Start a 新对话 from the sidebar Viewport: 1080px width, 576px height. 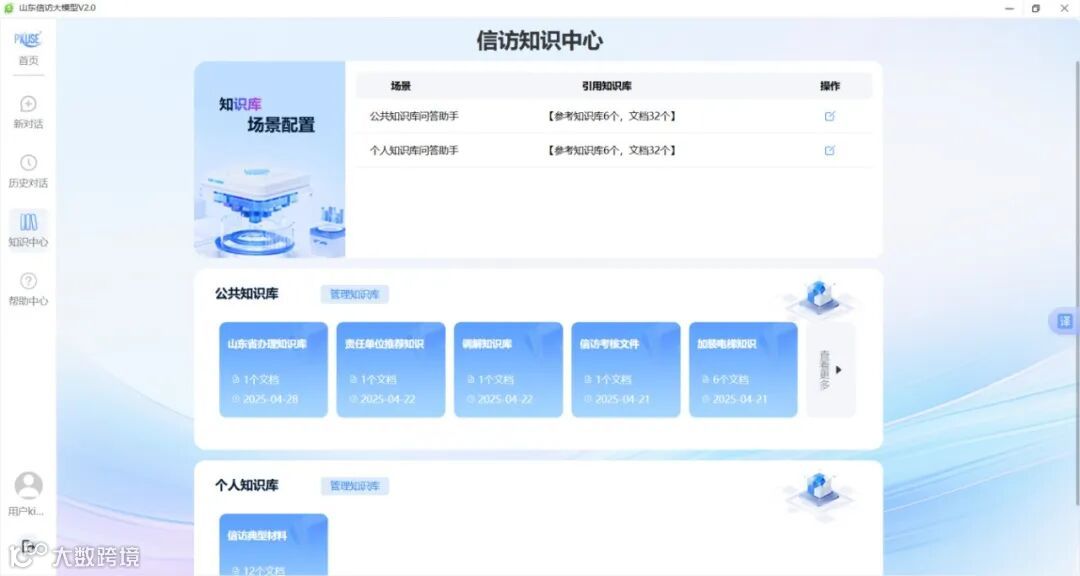tap(28, 112)
